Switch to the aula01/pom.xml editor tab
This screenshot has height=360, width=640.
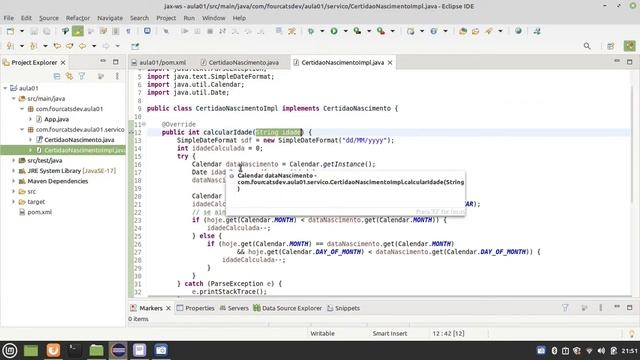[158, 62]
